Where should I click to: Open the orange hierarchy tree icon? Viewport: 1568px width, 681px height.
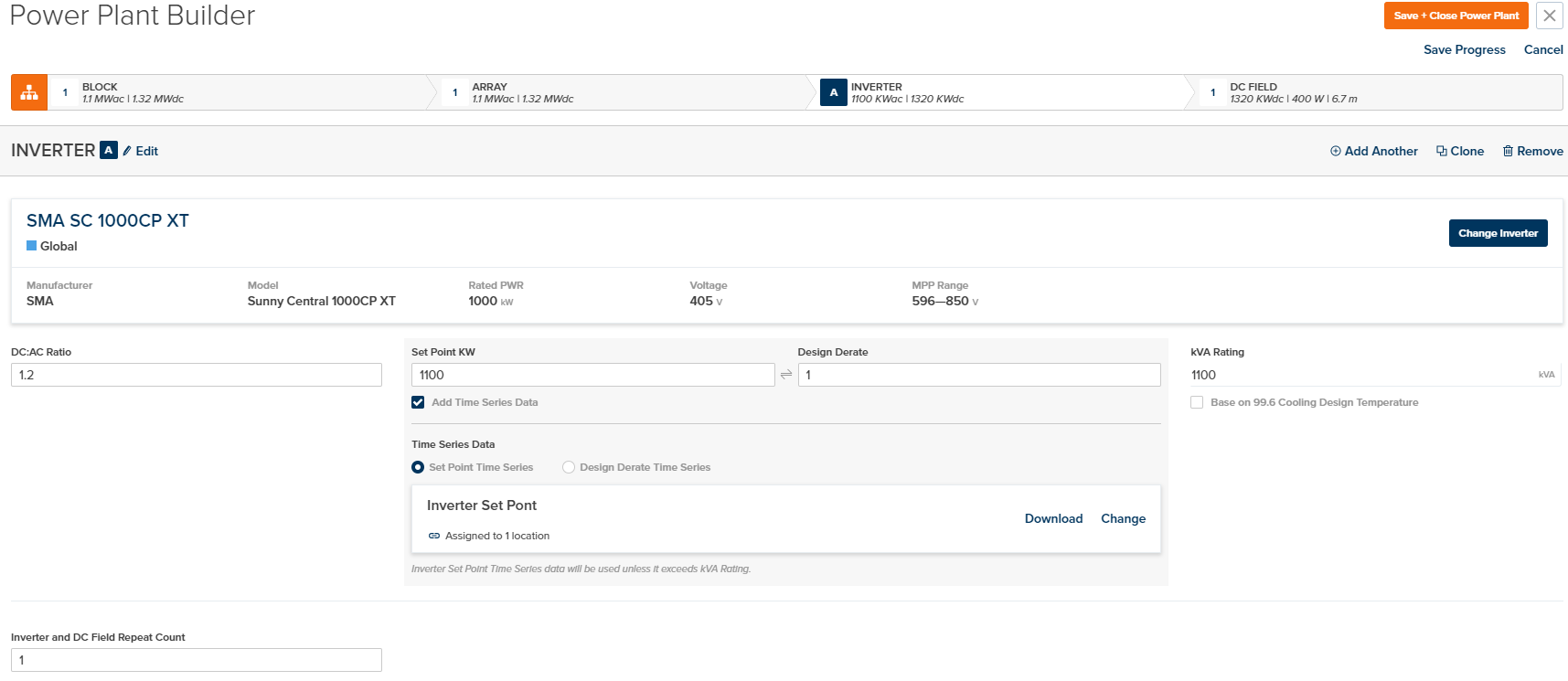[x=29, y=92]
